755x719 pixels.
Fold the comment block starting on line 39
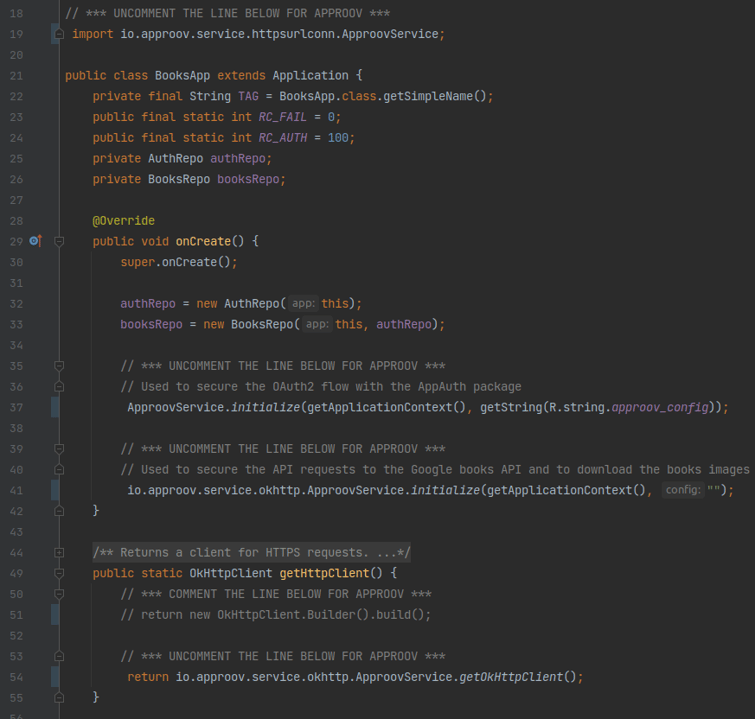59,448
